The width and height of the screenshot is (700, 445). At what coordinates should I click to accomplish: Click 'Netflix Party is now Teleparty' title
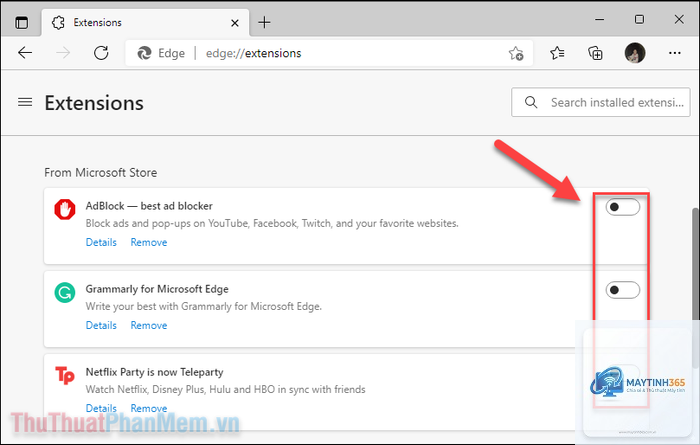coord(154,372)
